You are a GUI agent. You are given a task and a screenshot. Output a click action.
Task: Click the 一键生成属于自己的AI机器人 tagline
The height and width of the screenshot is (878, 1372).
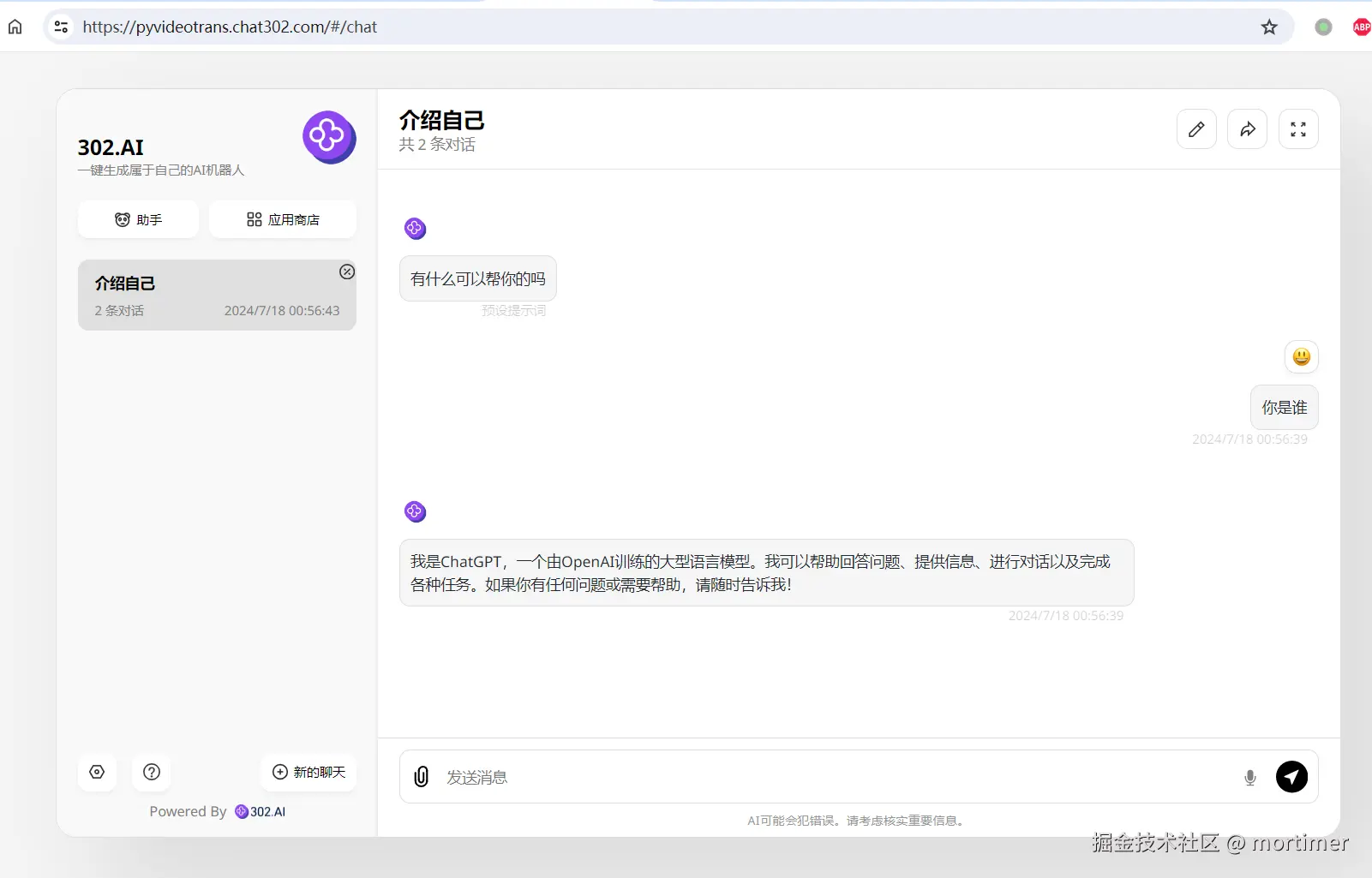161,170
